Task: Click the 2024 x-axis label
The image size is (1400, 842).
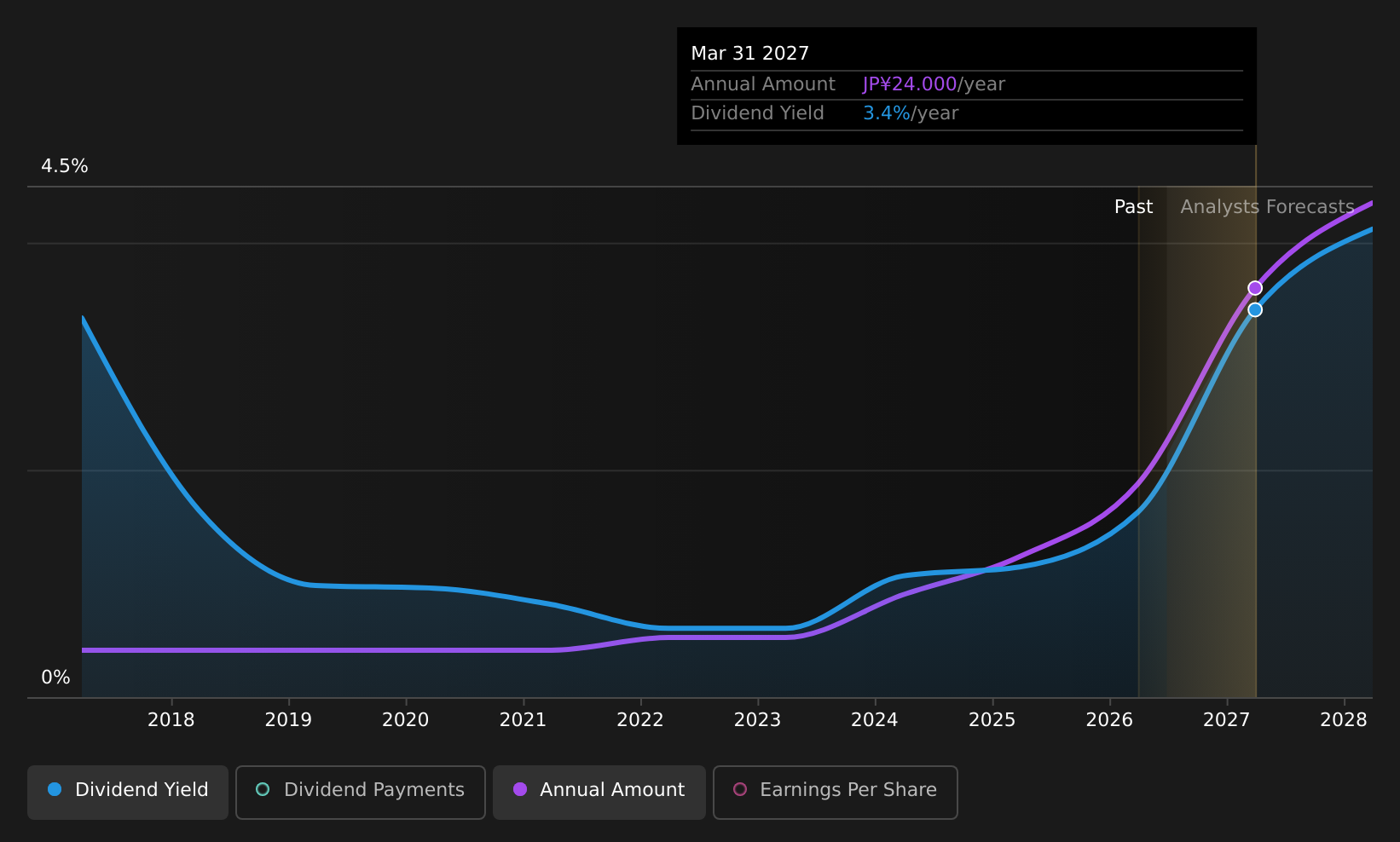Action: pos(875,720)
